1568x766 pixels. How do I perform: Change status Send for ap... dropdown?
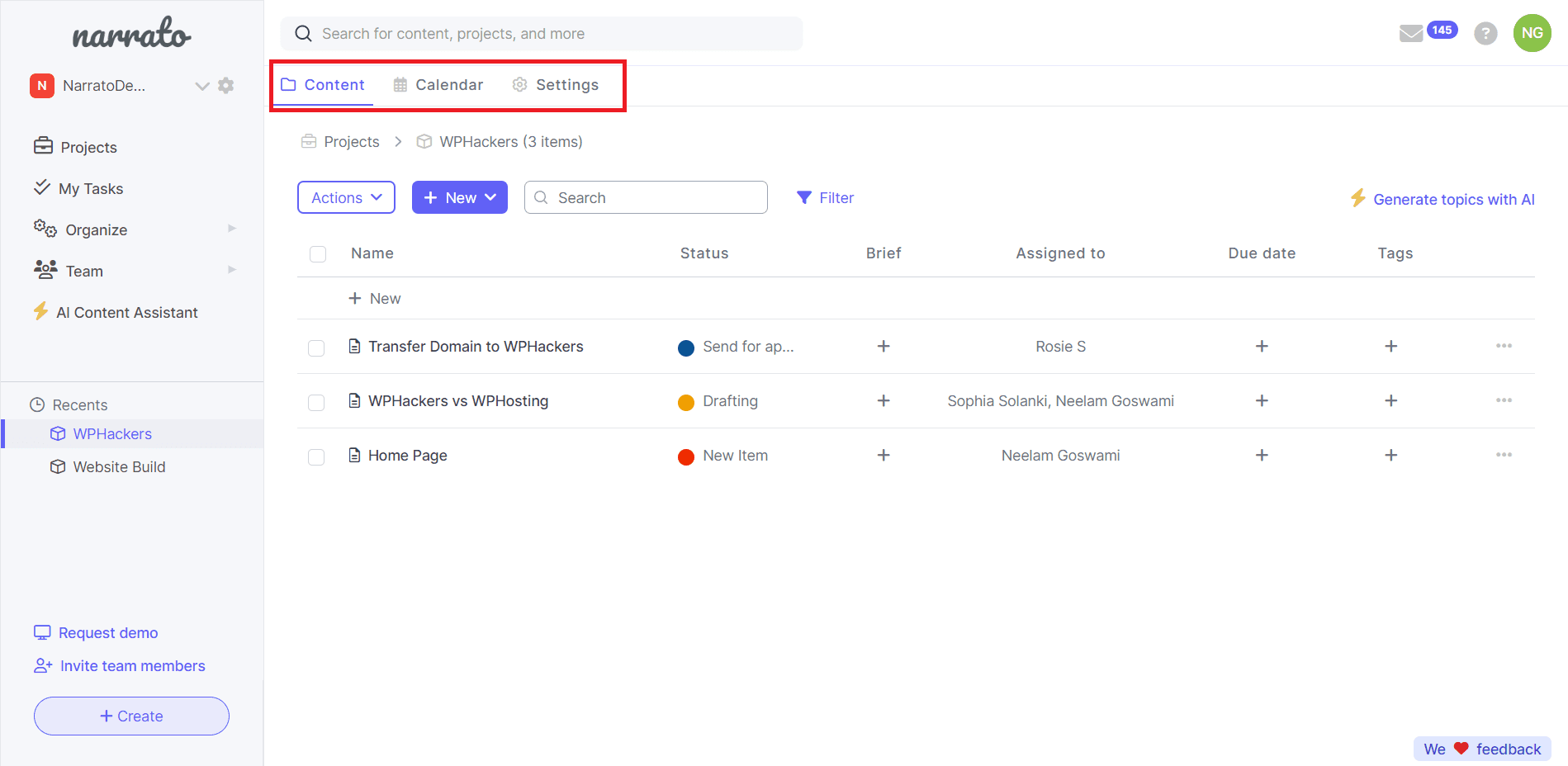coord(736,347)
